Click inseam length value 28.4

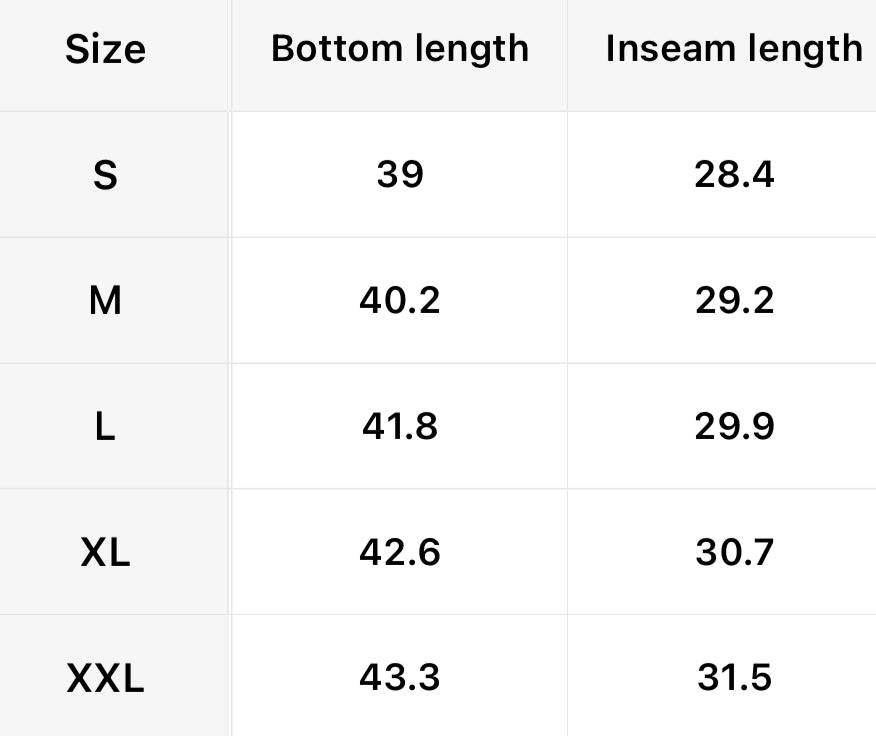[734, 175]
